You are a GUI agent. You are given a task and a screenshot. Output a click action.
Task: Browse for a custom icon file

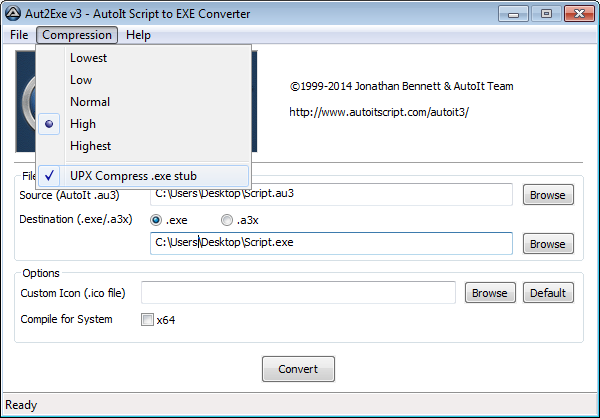coord(490,293)
